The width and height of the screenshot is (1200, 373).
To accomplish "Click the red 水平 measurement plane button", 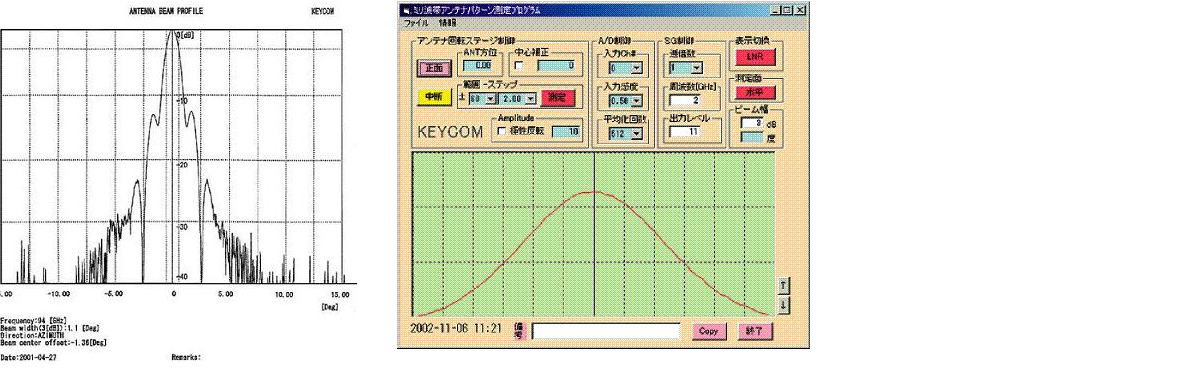I will (x=755, y=91).
